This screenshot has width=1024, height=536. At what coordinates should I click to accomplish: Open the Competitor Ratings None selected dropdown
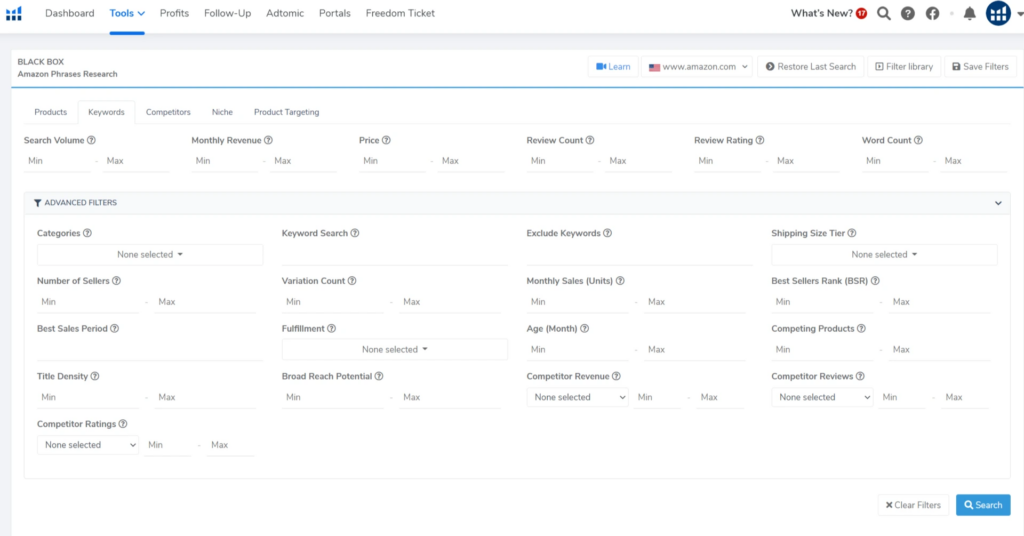(88, 445)
